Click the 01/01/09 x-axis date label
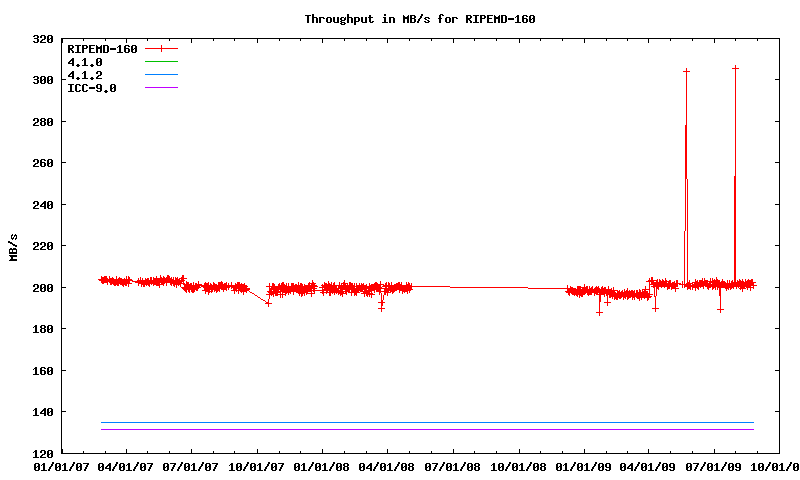800x480 pixels. coord(583,465)
